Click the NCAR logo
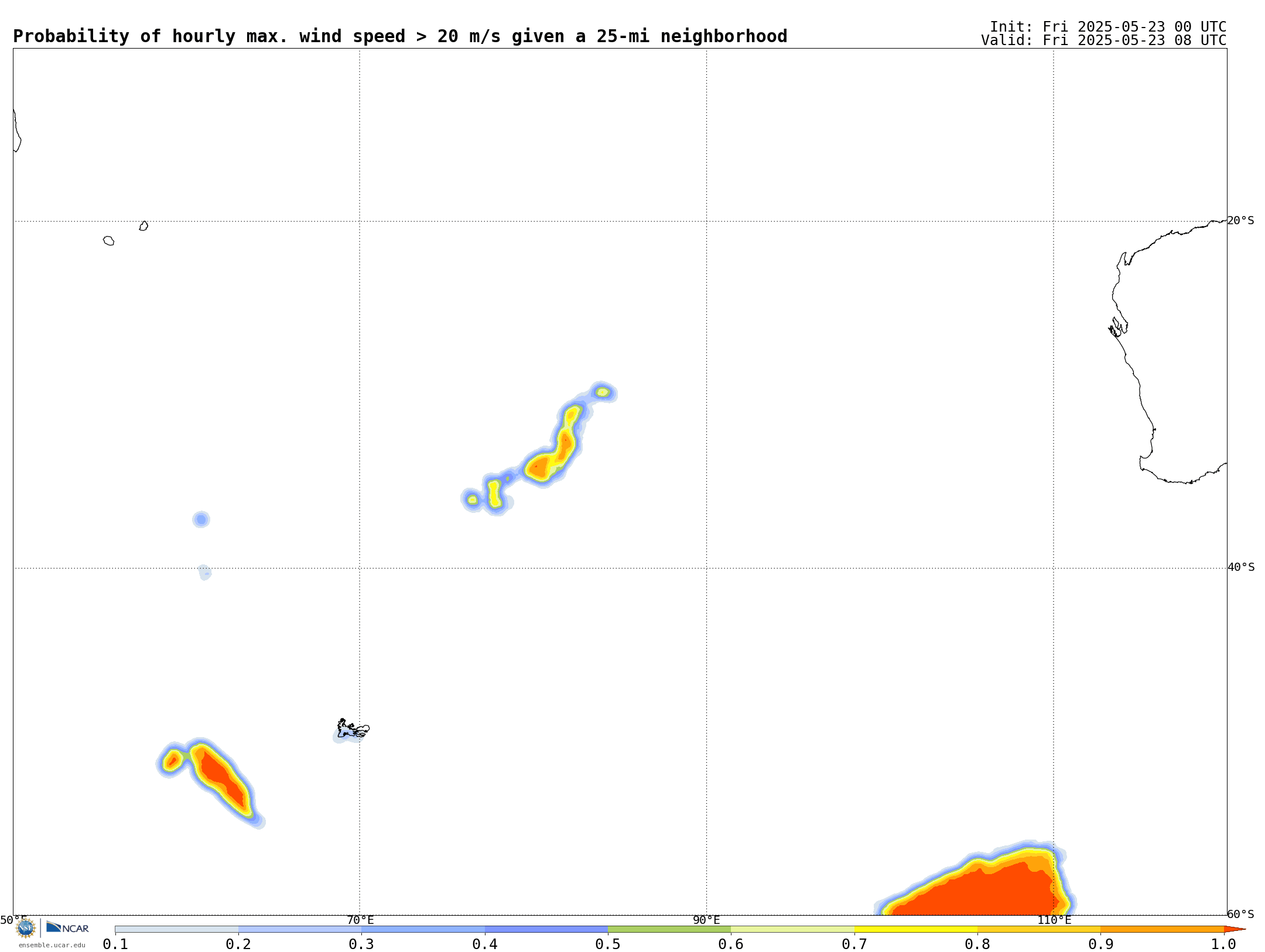This screenshot has width=1265, height=952. coord(67,927)
